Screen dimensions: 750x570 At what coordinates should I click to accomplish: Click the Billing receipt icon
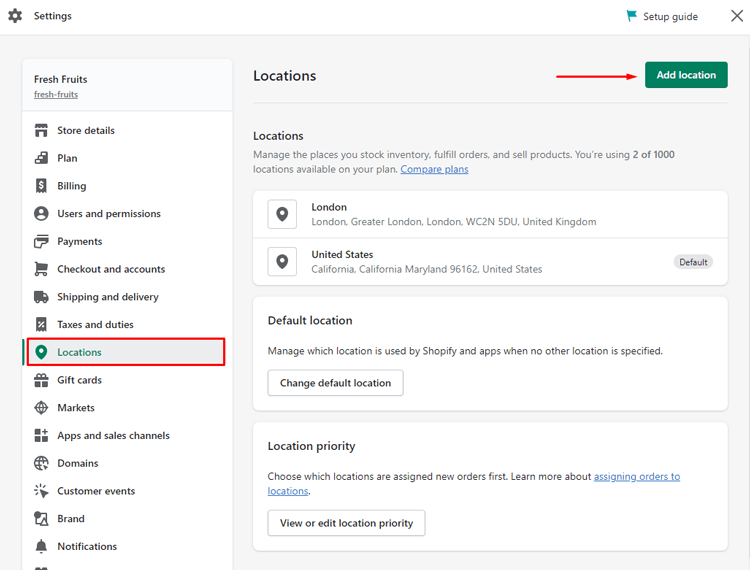pyautogui.click(x=41, y=186)
